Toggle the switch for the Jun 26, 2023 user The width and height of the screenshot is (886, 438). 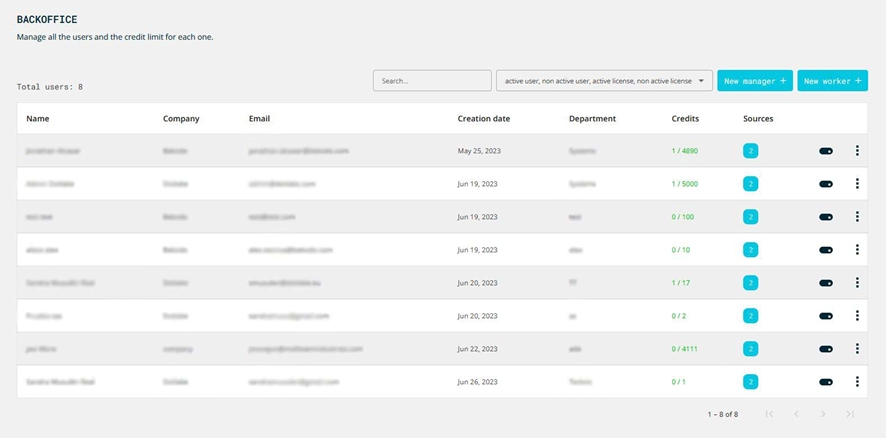pos(826,382)
